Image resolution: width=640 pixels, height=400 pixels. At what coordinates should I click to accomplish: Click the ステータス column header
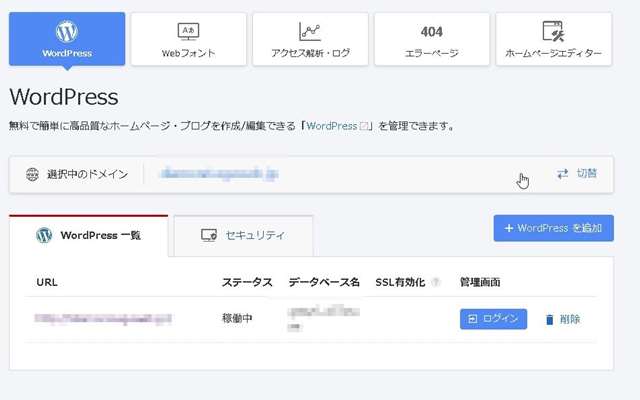pos(247,283)
